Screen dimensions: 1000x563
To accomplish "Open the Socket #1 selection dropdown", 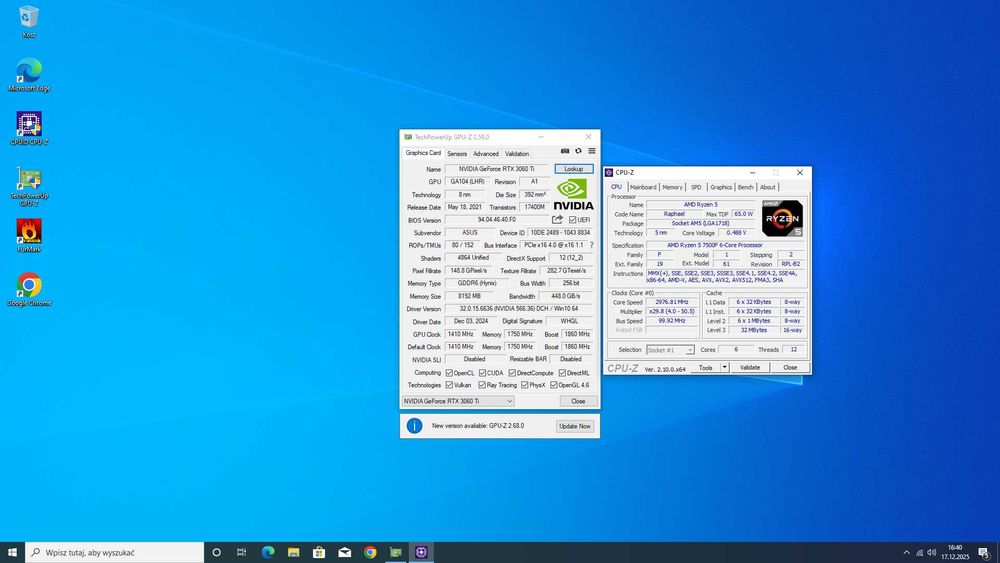I will click(670, 350).
